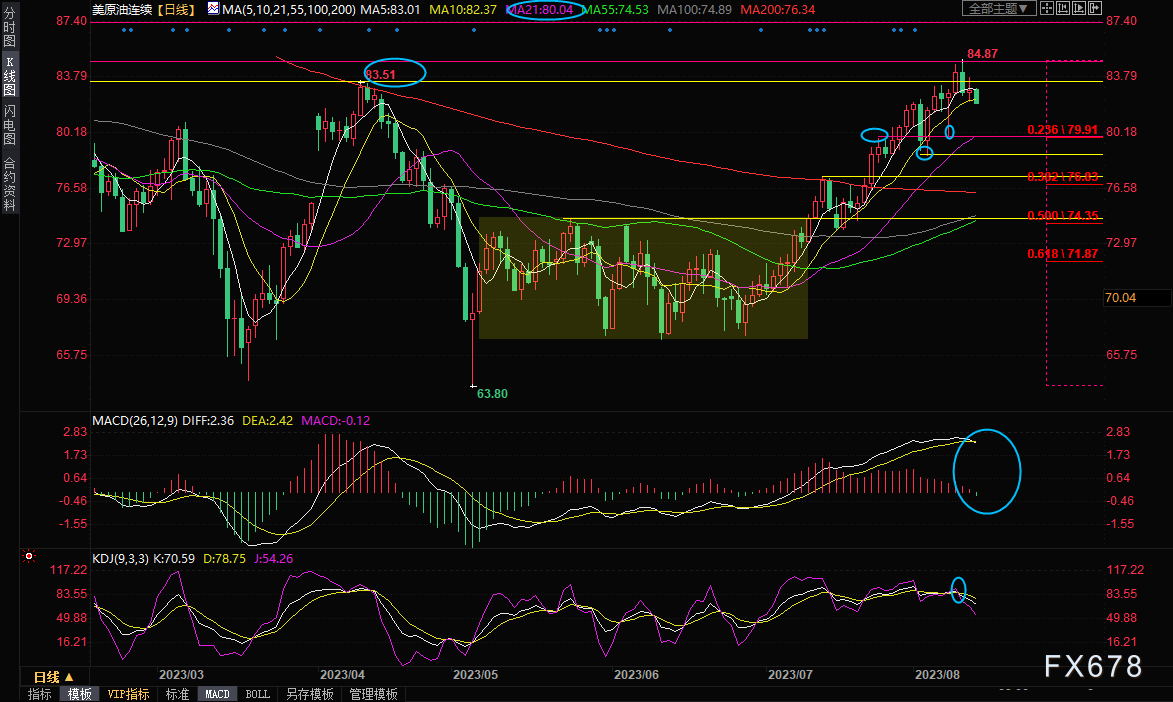Click the MACD(26,12,9) indicator label

point(135,421)
